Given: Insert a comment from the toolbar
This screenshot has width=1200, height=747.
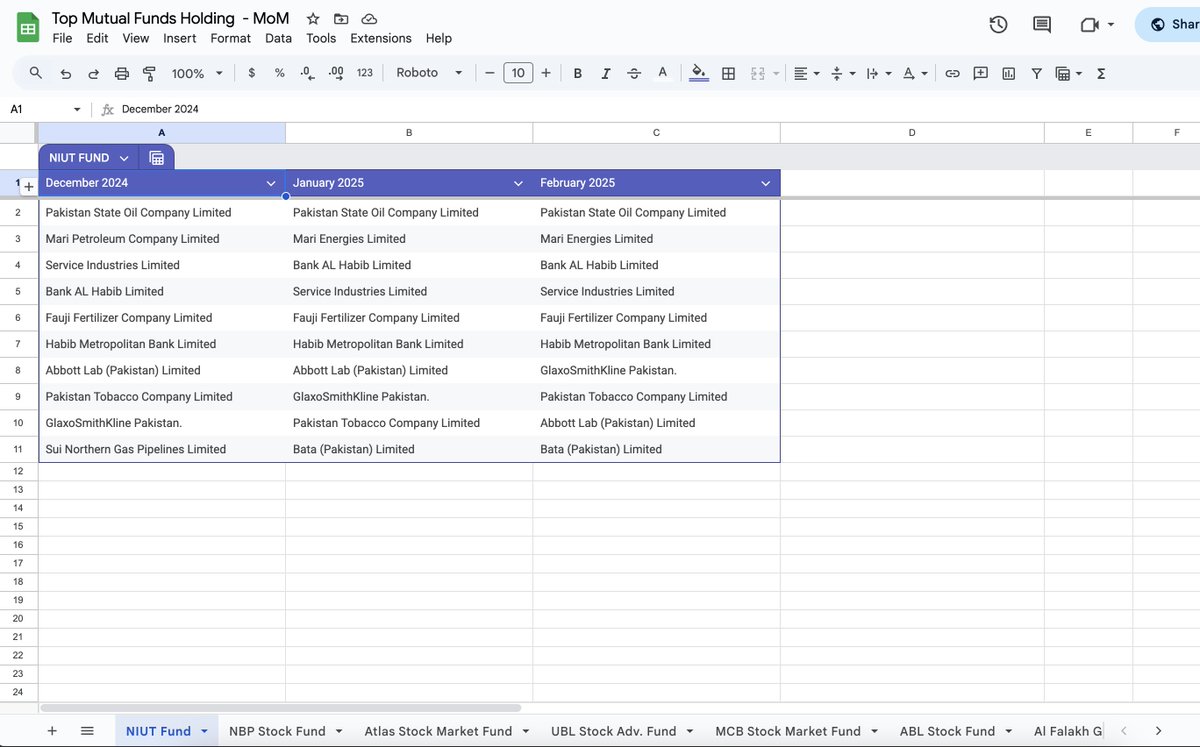Looking at the screenshot, I should click(x=980, y=73).
